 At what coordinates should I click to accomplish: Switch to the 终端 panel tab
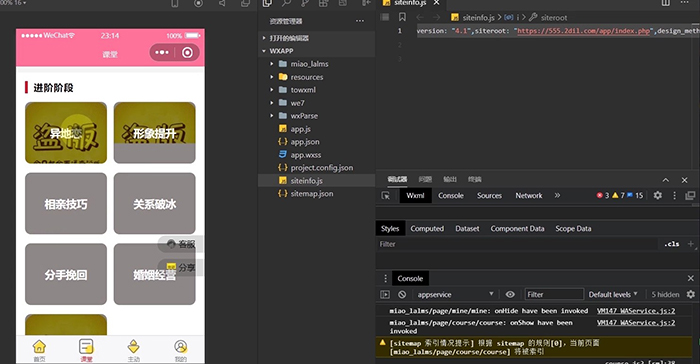click(x=475, y=179)
